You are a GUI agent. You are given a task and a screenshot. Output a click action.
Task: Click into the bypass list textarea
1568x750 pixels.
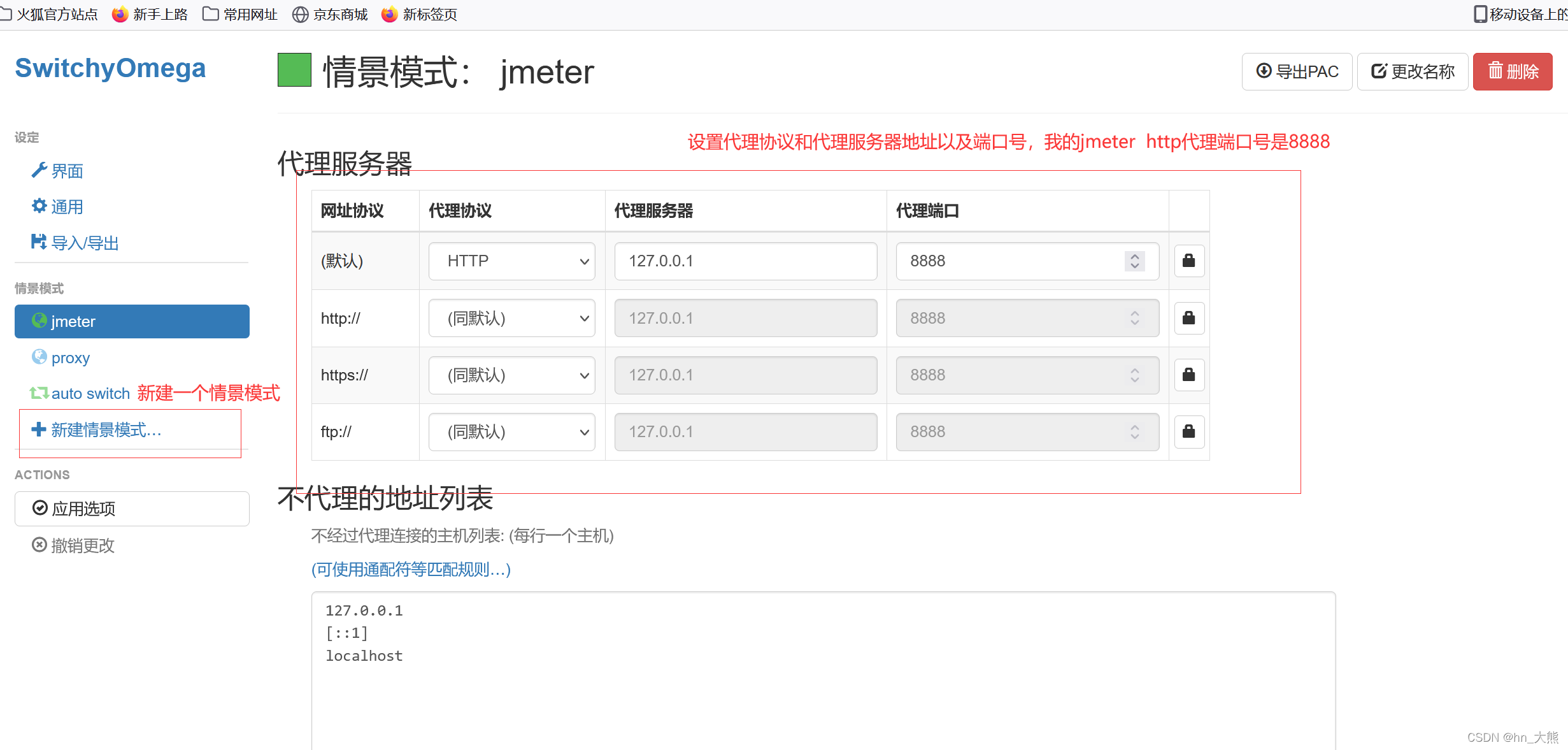coord(823,670)
